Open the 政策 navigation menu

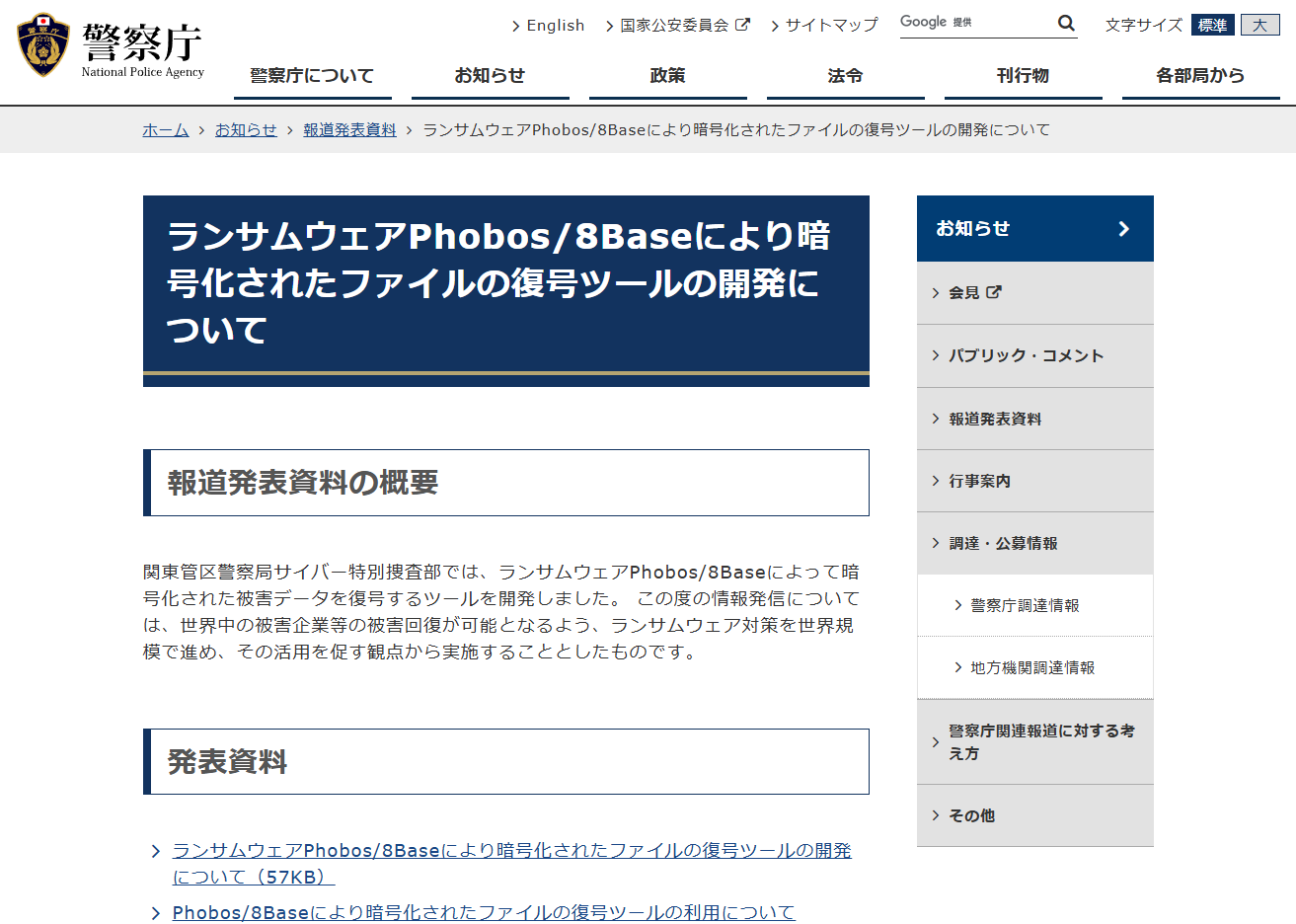pyautogui.click(x=667, y=76)
